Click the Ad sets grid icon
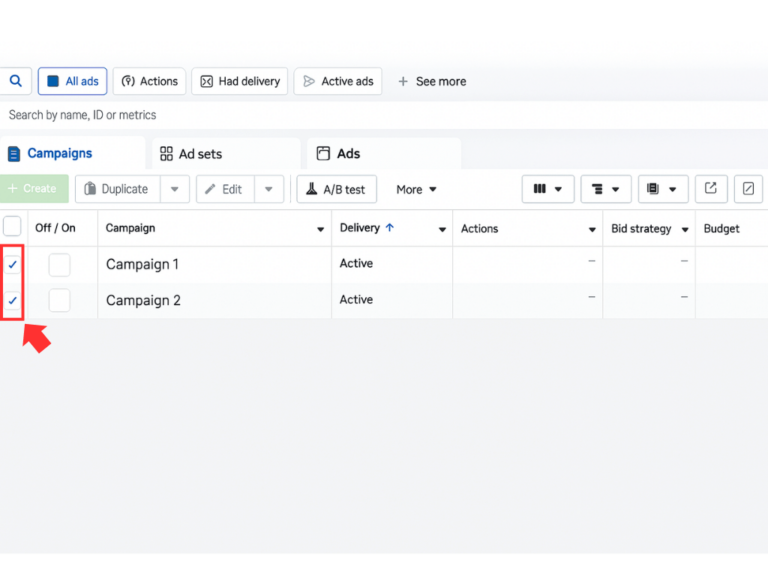Viewport: 768px width, 576px height. point(167,154)
